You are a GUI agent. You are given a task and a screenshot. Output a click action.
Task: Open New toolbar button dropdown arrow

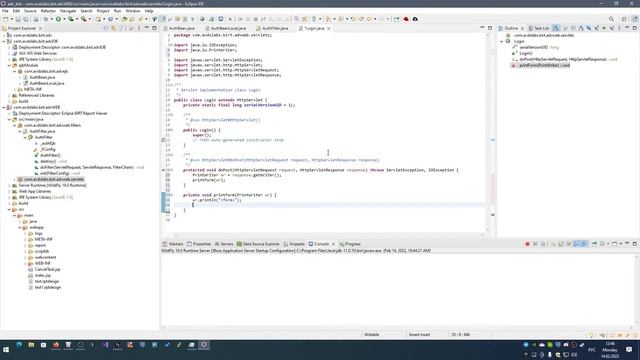11,19
